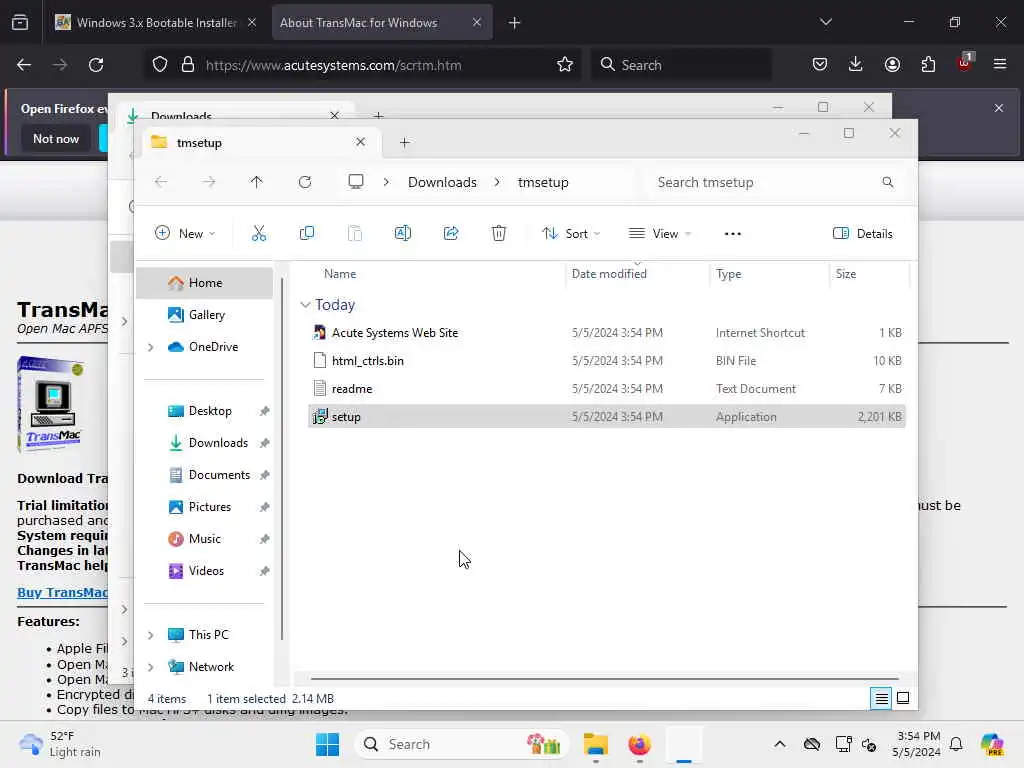Click the Rename icon in Explorer toolbar
This screenshot has height=768, width=1024.
(x=402, y=233)
